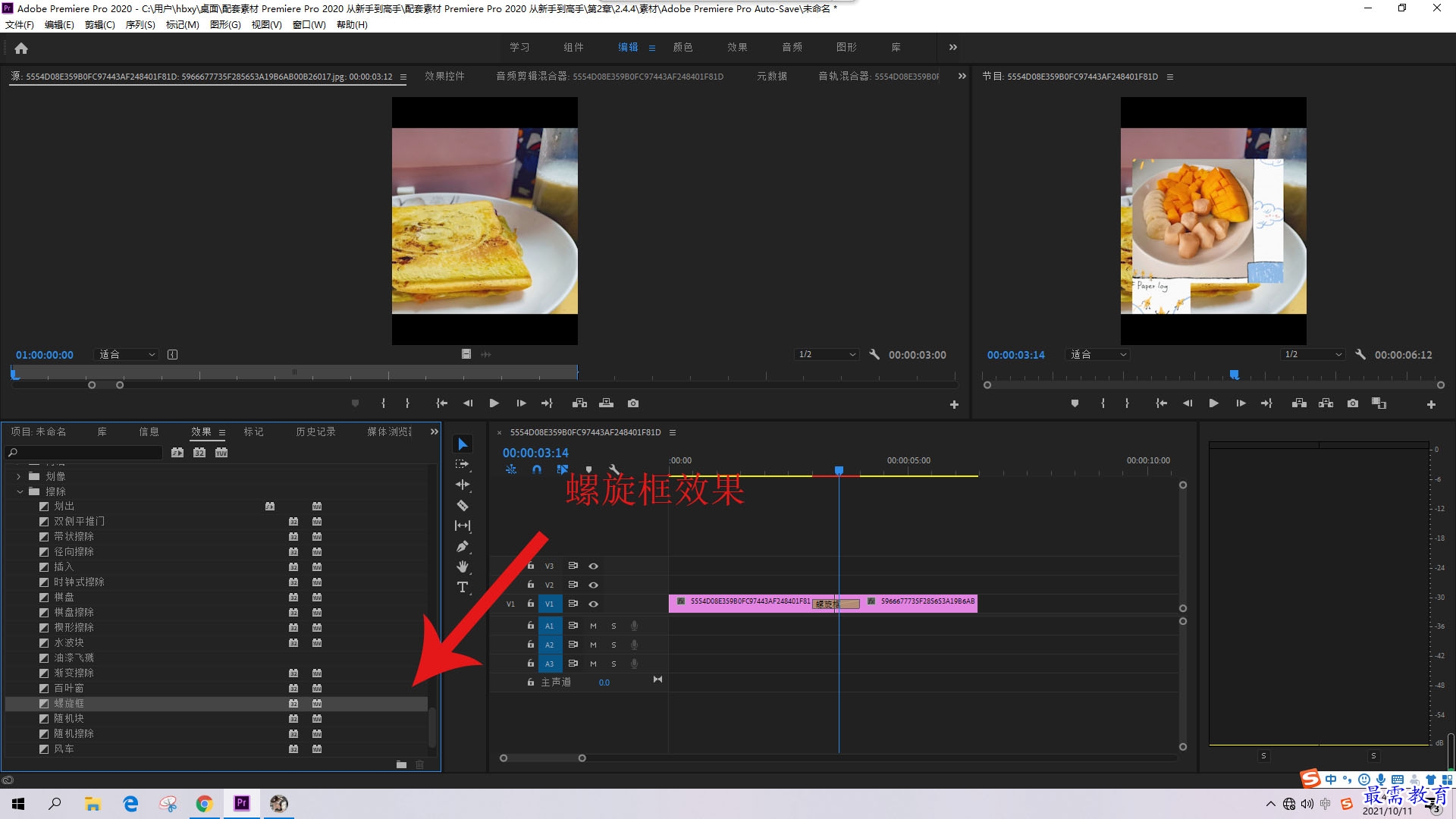Select the Razor tool
This screenshot has height=819, width=1456.
[x=463, y=505]
